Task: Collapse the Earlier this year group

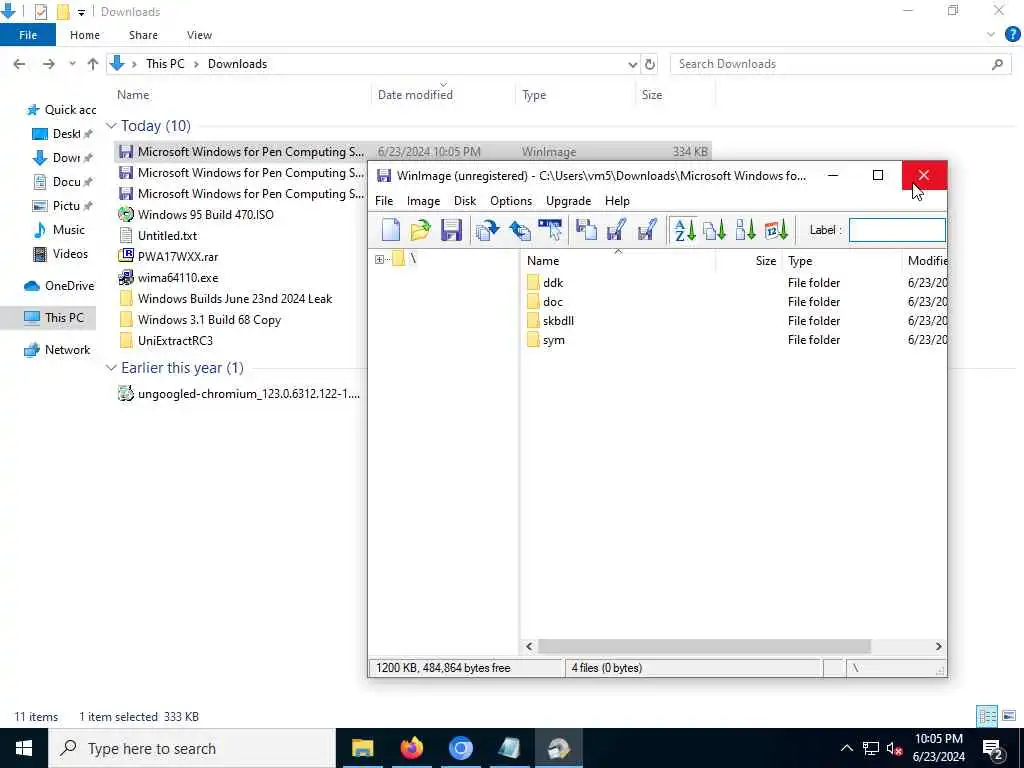Action: click(111, 368)
